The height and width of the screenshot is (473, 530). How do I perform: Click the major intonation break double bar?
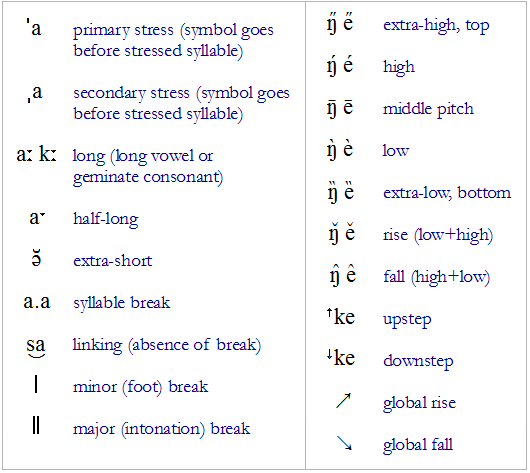click(x=36, y=426)
